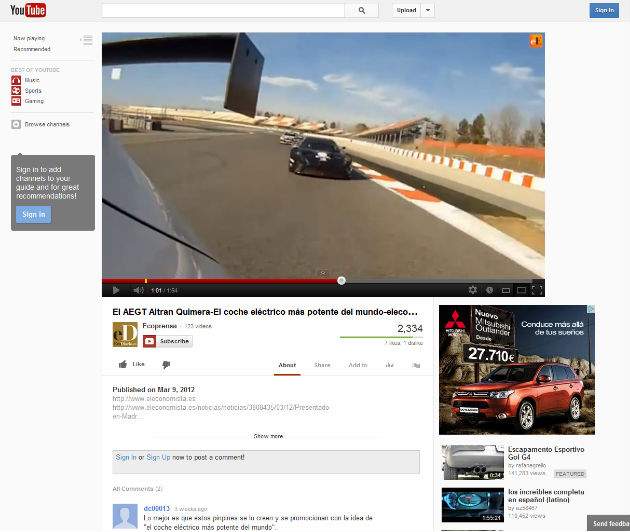Open commenter dc00013's profile
Screen dimensions: 630x532
coord(157,509)
